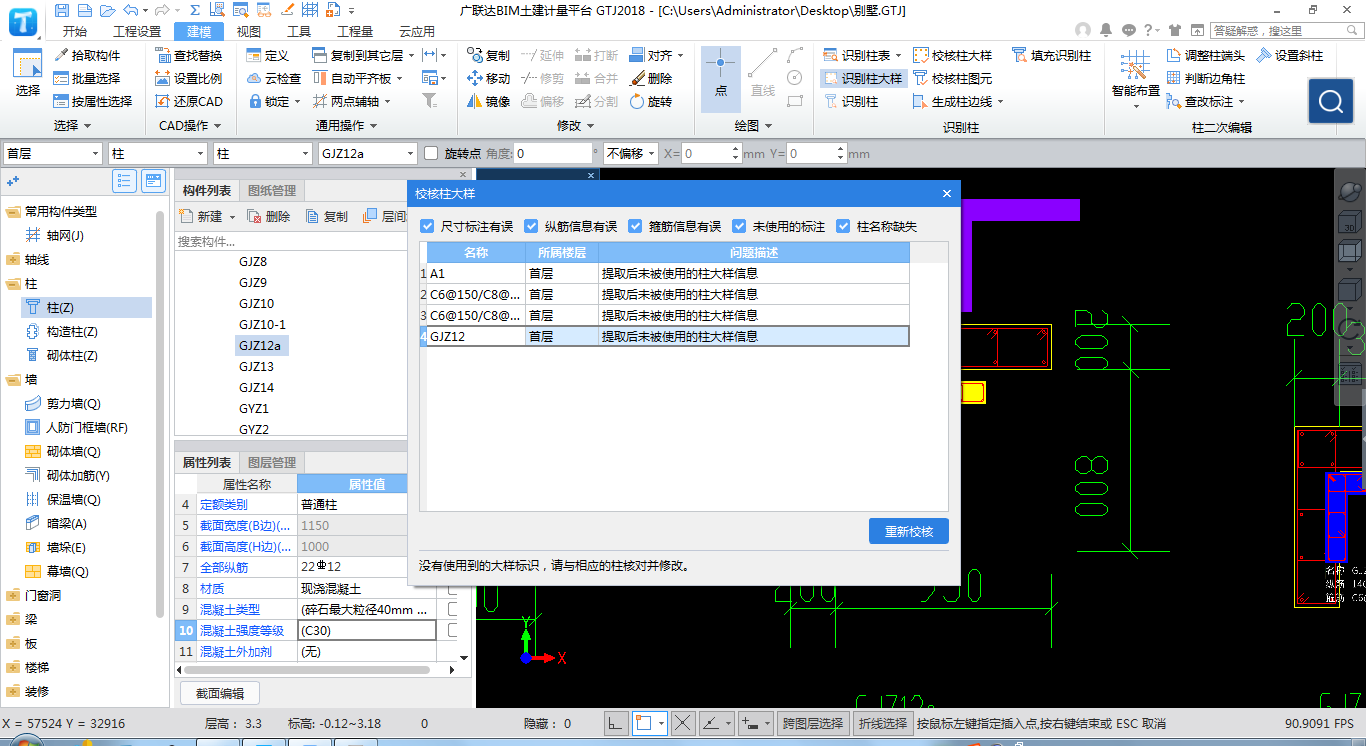Click the 旋转 rotate tool
Screen dimensions: 1366x746
point(651,101)
